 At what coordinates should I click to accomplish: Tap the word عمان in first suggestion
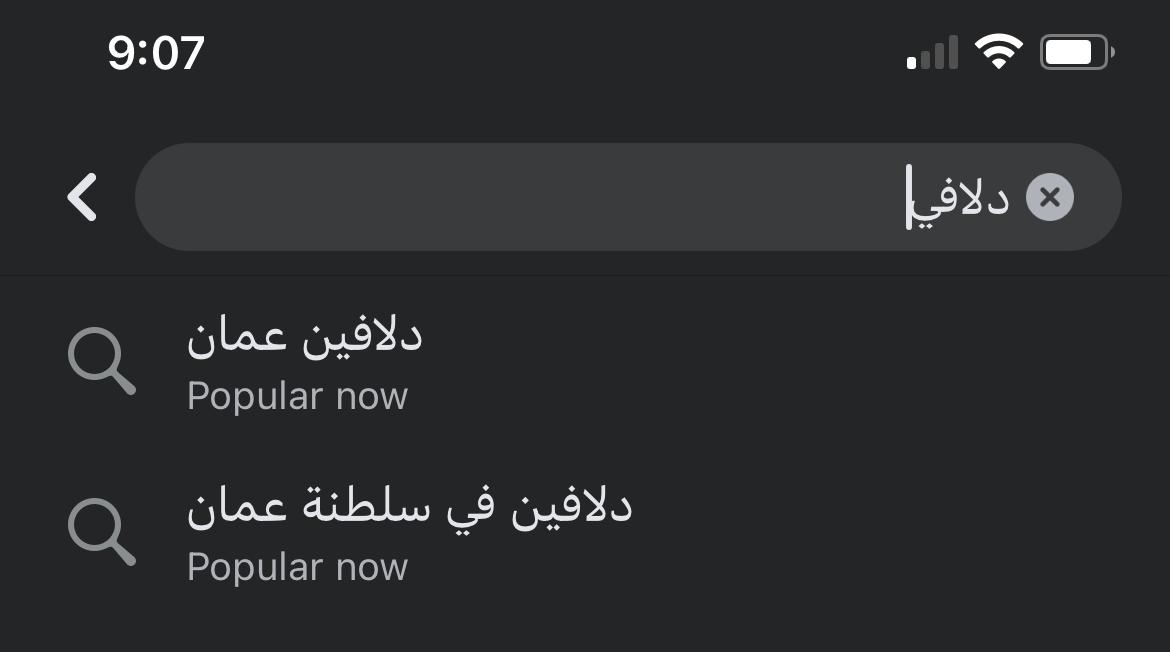(231, 338)
